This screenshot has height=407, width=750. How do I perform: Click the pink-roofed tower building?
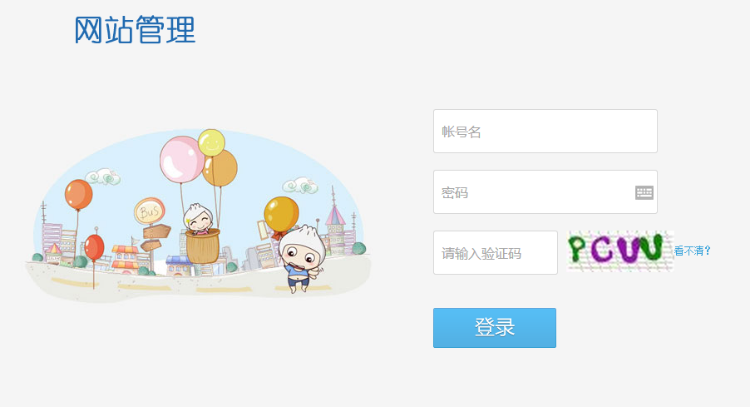click(x=335, y=225)
